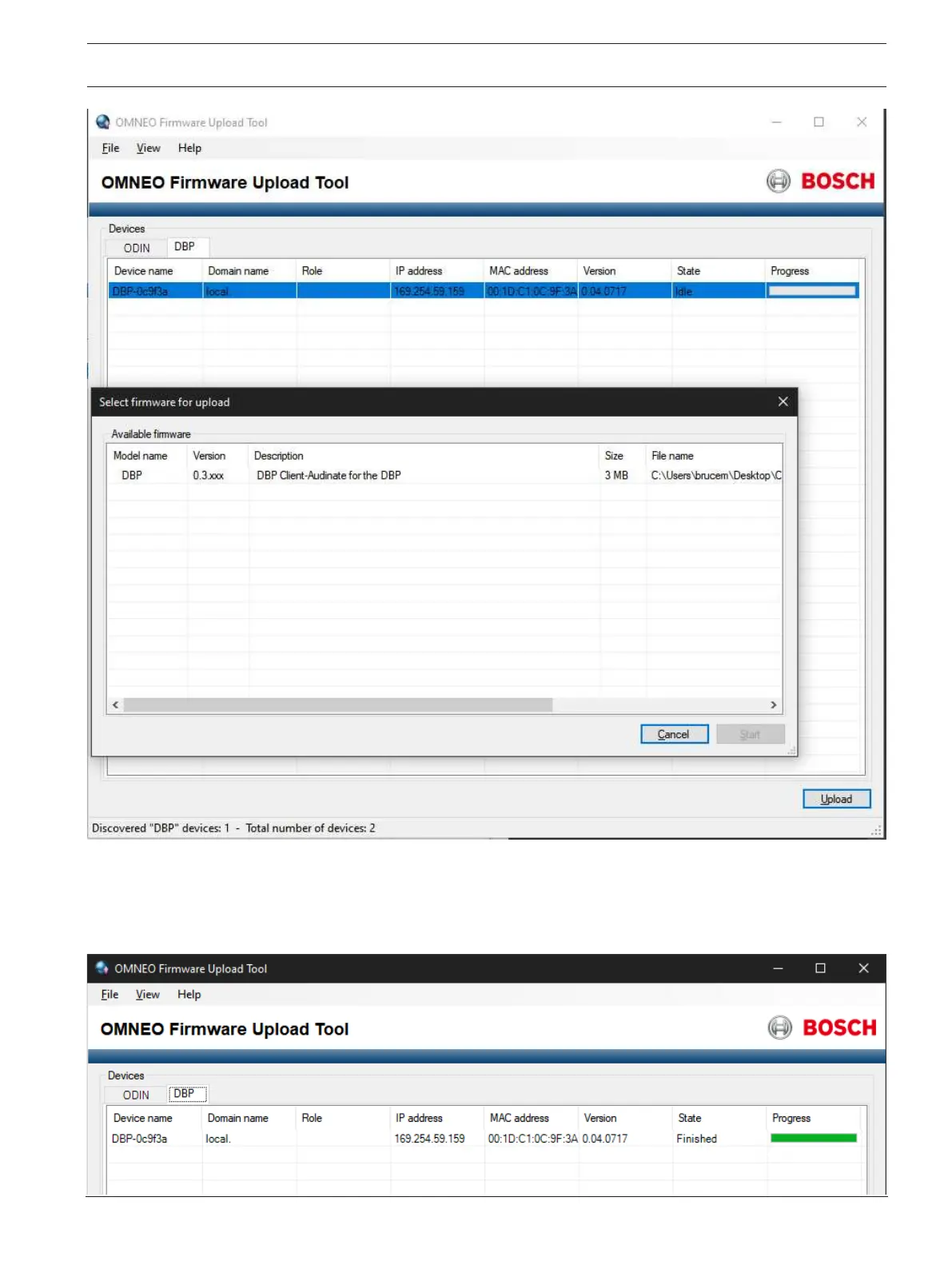Click MAC address header in upper window

click(x=519, y=271)
